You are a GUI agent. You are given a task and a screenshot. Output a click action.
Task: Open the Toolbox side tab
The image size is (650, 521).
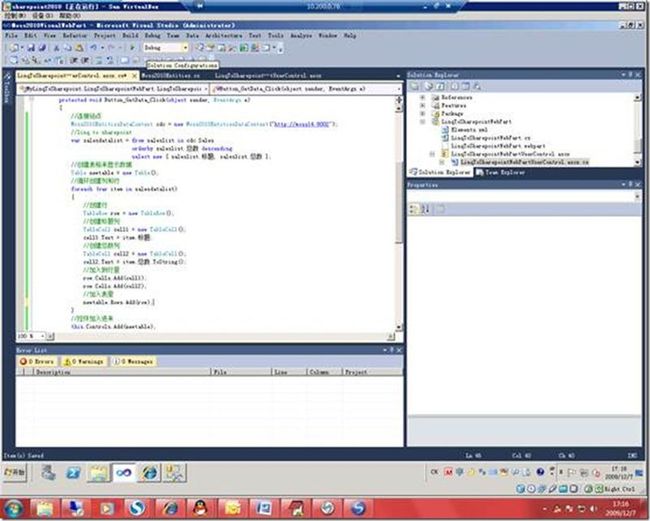[x=7, y=88]
